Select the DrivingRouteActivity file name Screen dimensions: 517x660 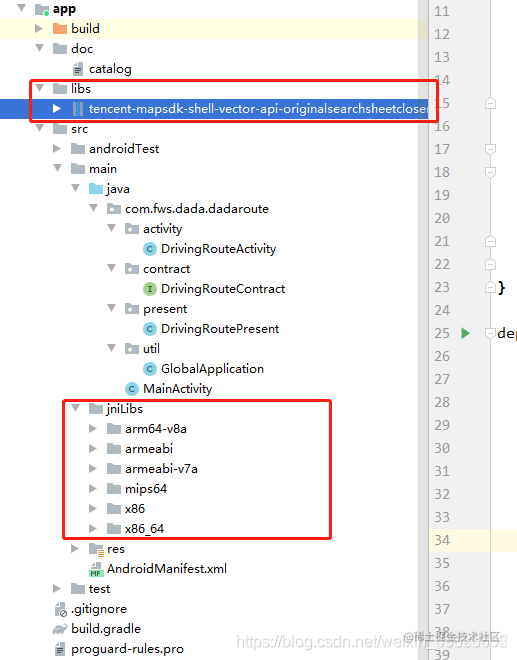[219, 249]
